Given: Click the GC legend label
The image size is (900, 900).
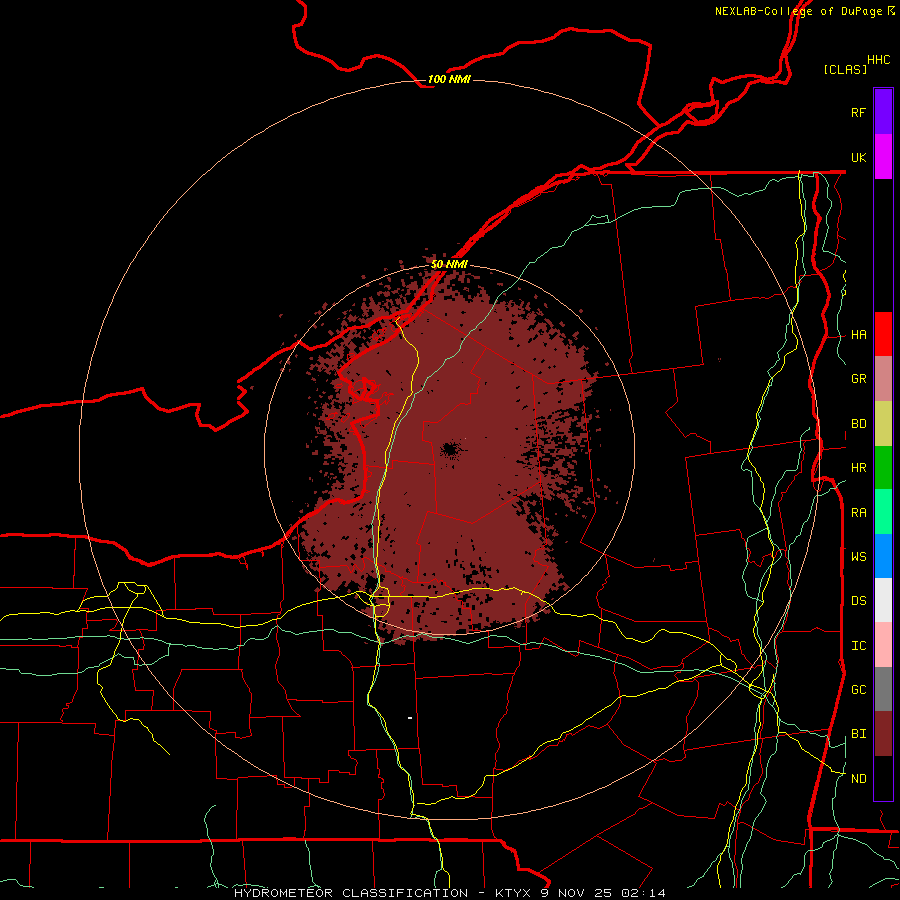Looking at the screenshot, I should [858, 690].
